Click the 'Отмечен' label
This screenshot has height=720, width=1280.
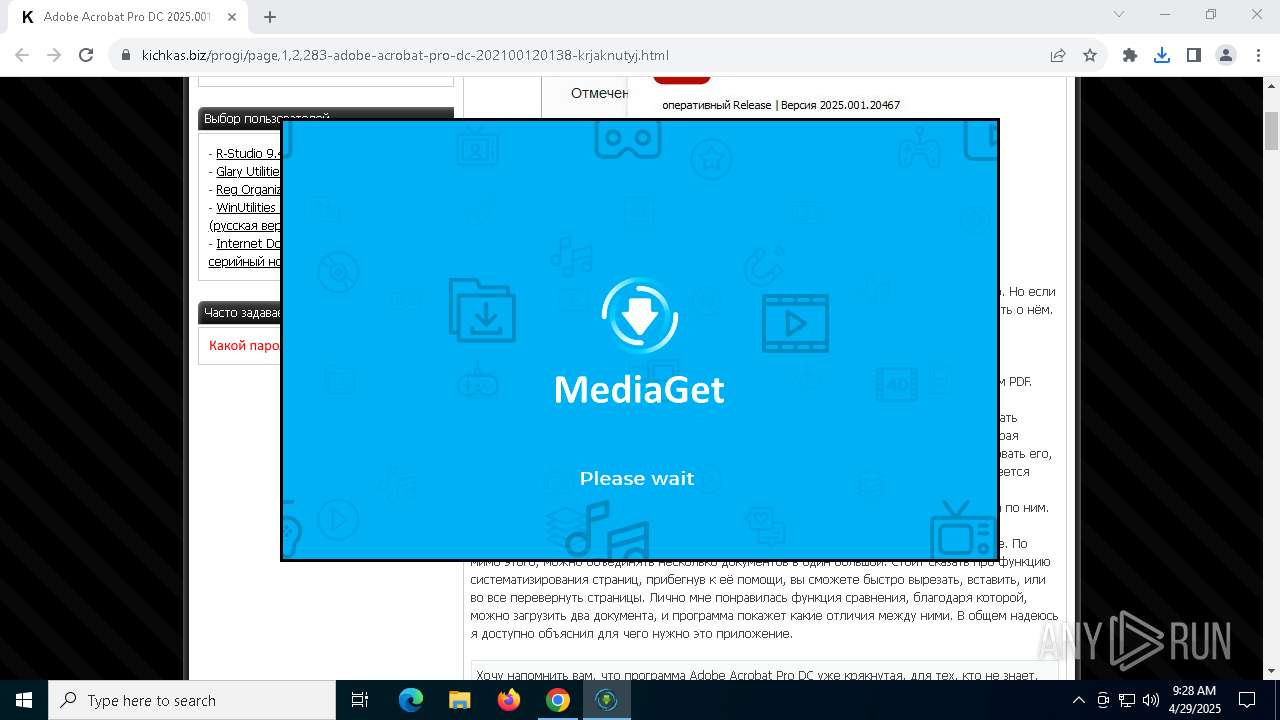pos(599,93)
